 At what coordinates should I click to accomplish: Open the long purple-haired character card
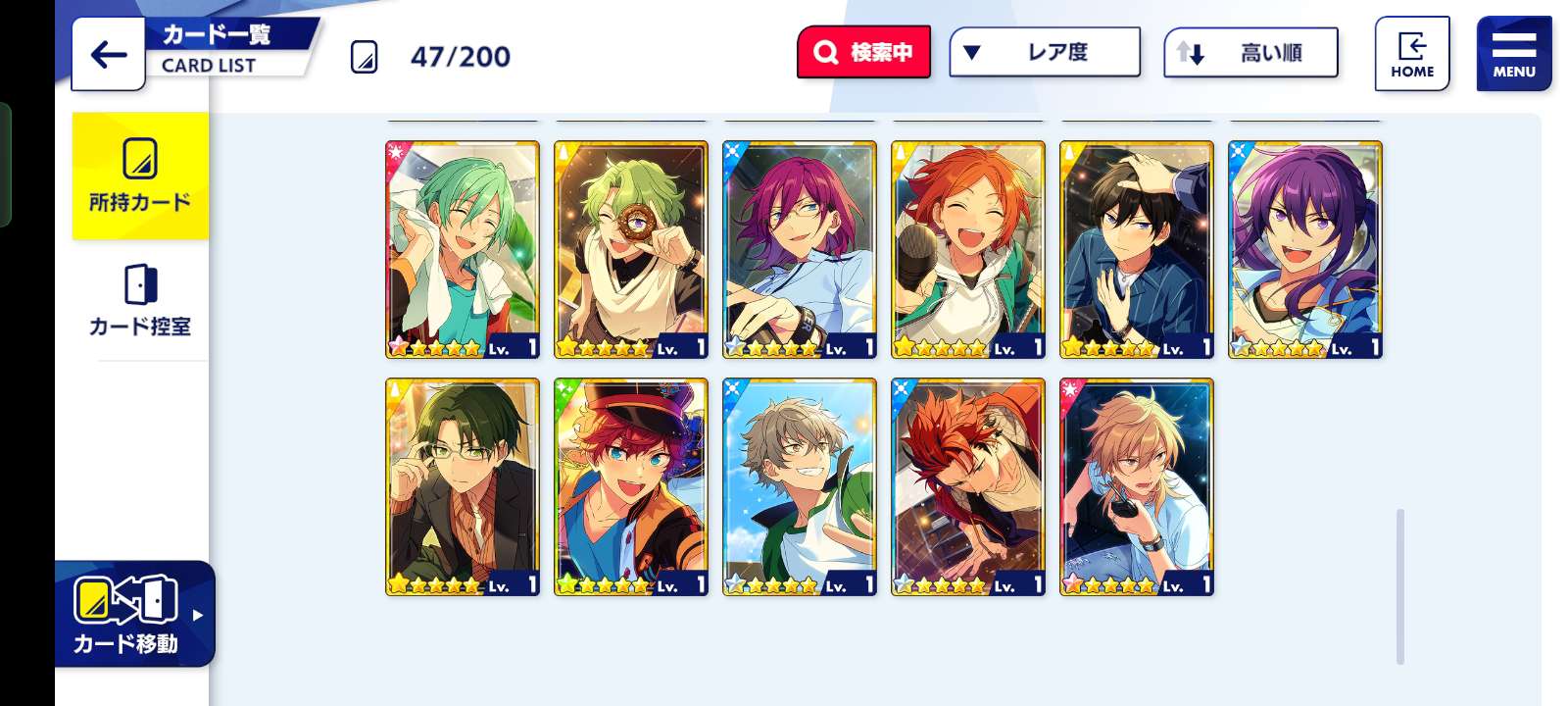[x=1305, y=250]
